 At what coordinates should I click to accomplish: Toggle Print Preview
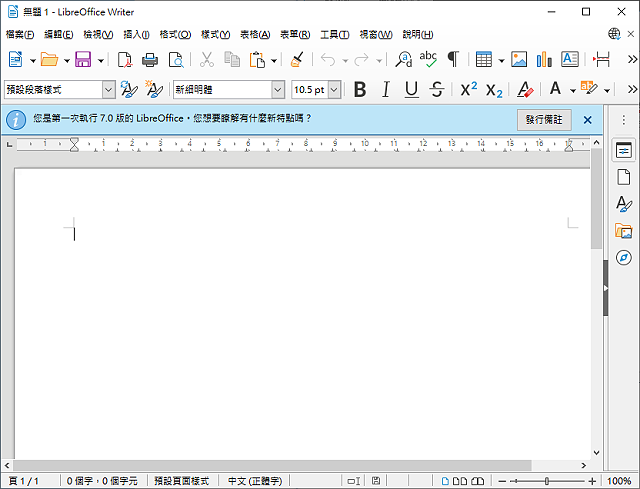176,60
